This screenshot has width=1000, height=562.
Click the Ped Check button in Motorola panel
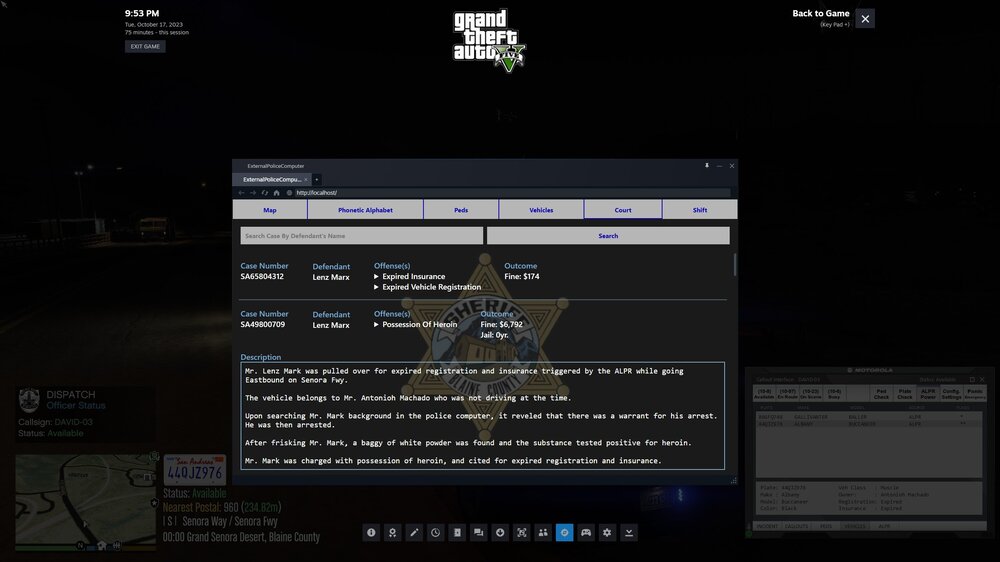point(881,394)
